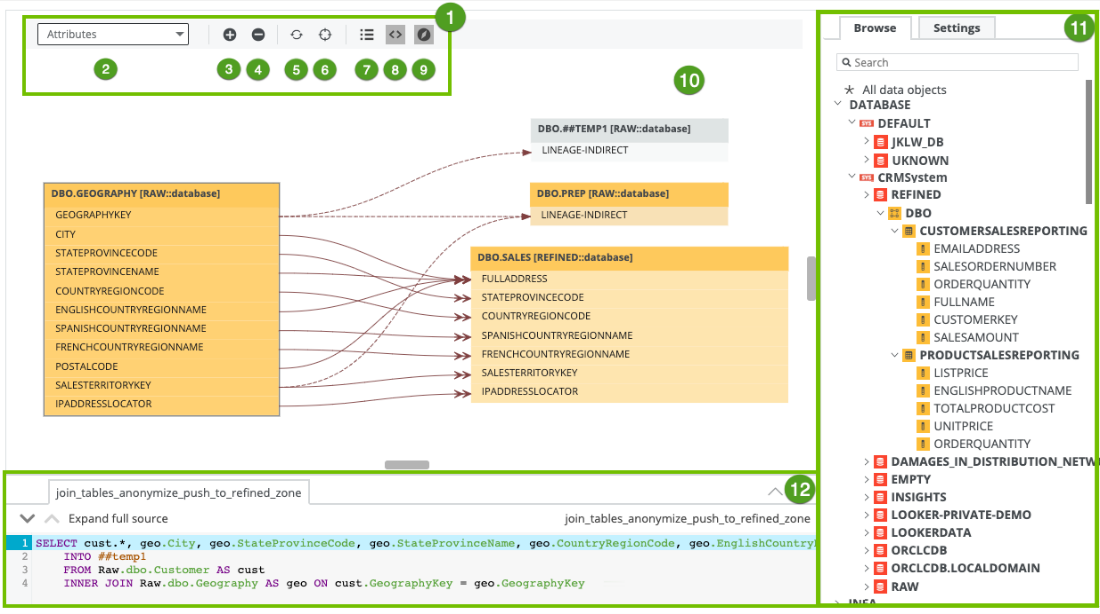Screen dimensions: 1100x614
Task: Zoom in on the lineage graph
Action: click(x=228, y=33)
